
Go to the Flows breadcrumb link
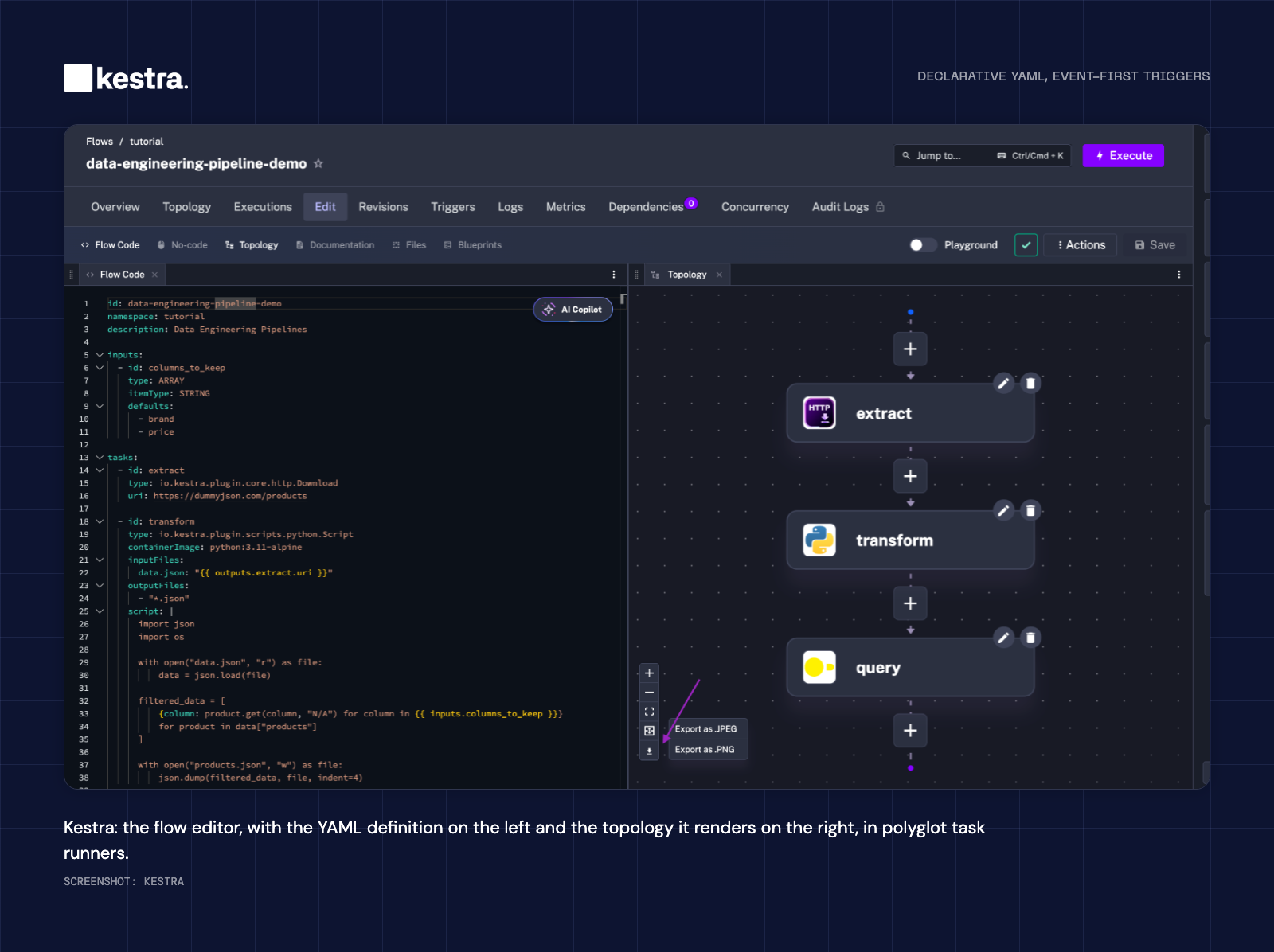(100, 142)
